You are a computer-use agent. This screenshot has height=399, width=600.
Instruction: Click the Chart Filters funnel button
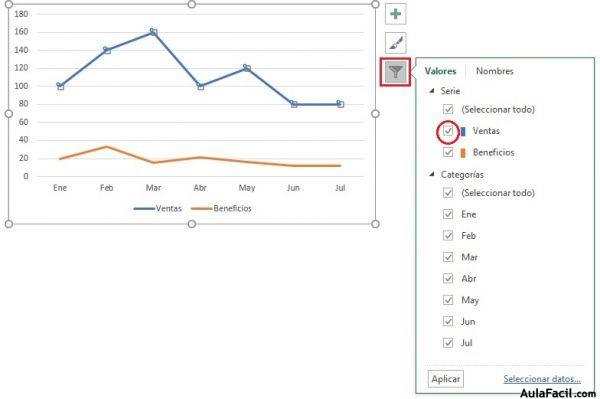396,72
